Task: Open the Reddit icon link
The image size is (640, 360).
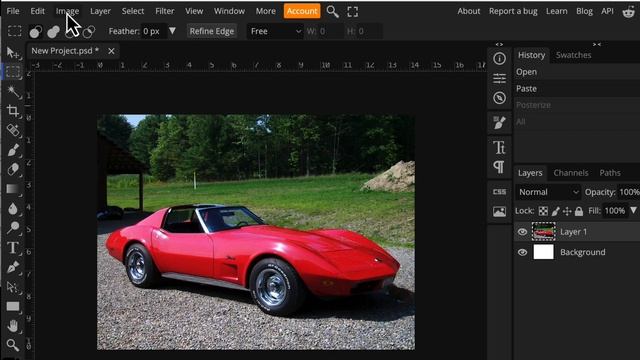Action: point(629,11)
